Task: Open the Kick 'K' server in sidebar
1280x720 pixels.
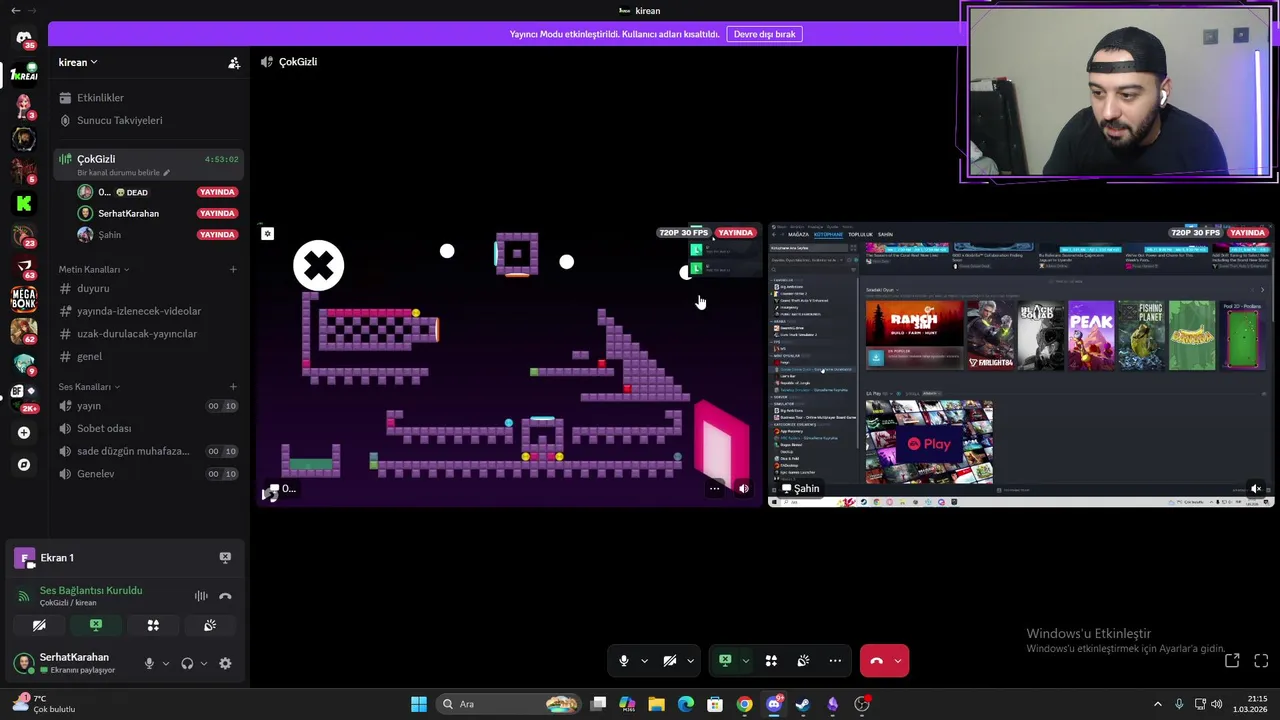Action: pos(24,203)
